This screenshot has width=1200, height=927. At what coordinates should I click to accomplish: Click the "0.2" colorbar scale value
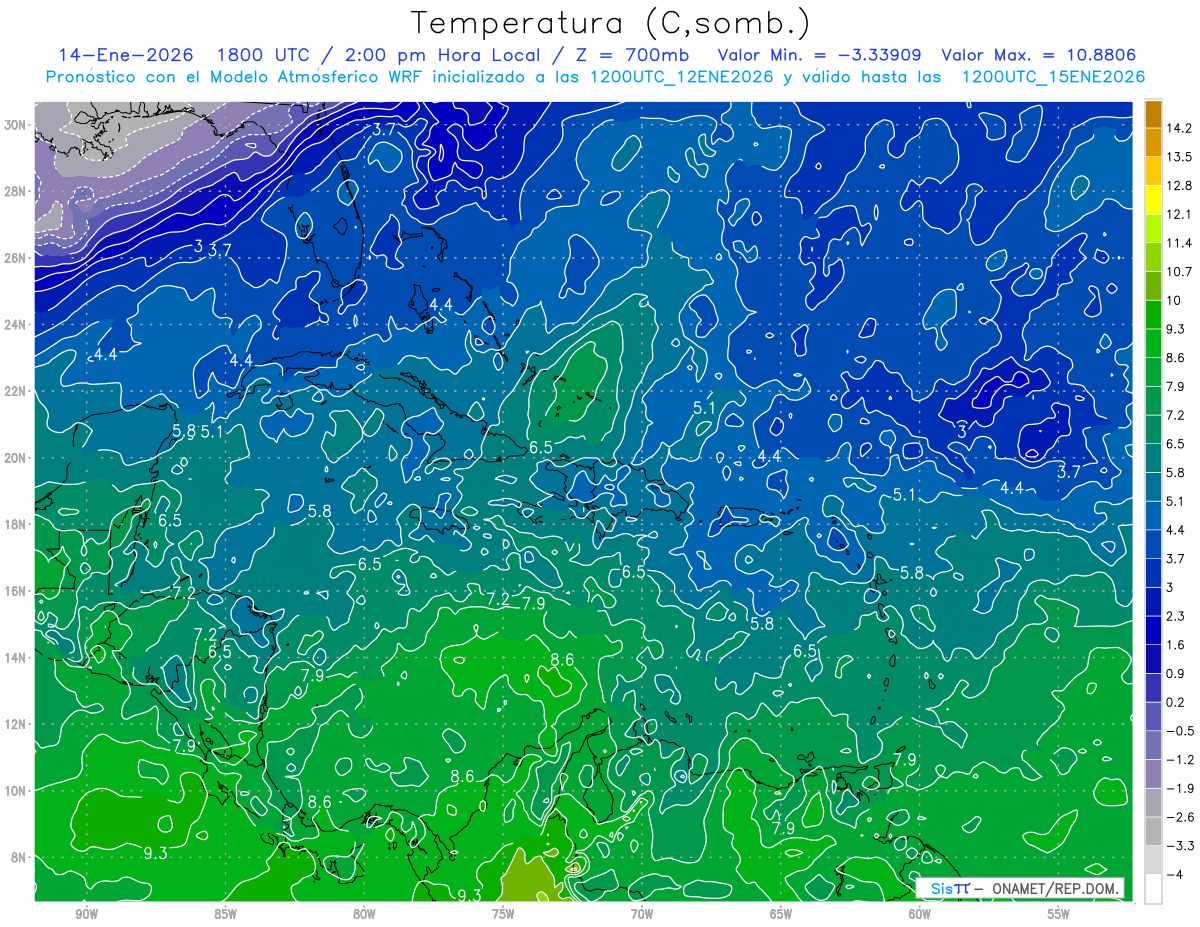1176,702
